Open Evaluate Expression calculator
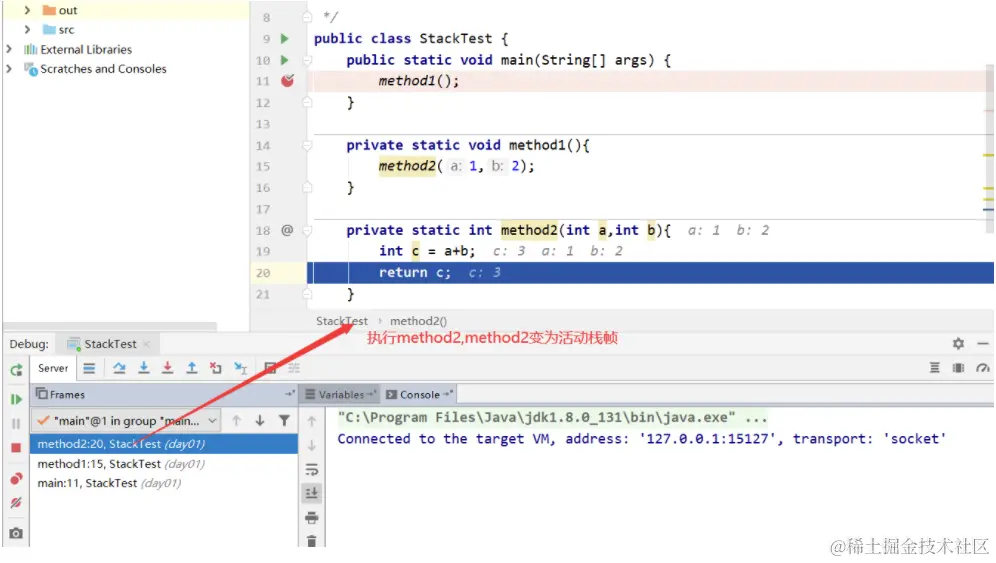This screenshot has height=563, width=996. coord(270,368)
